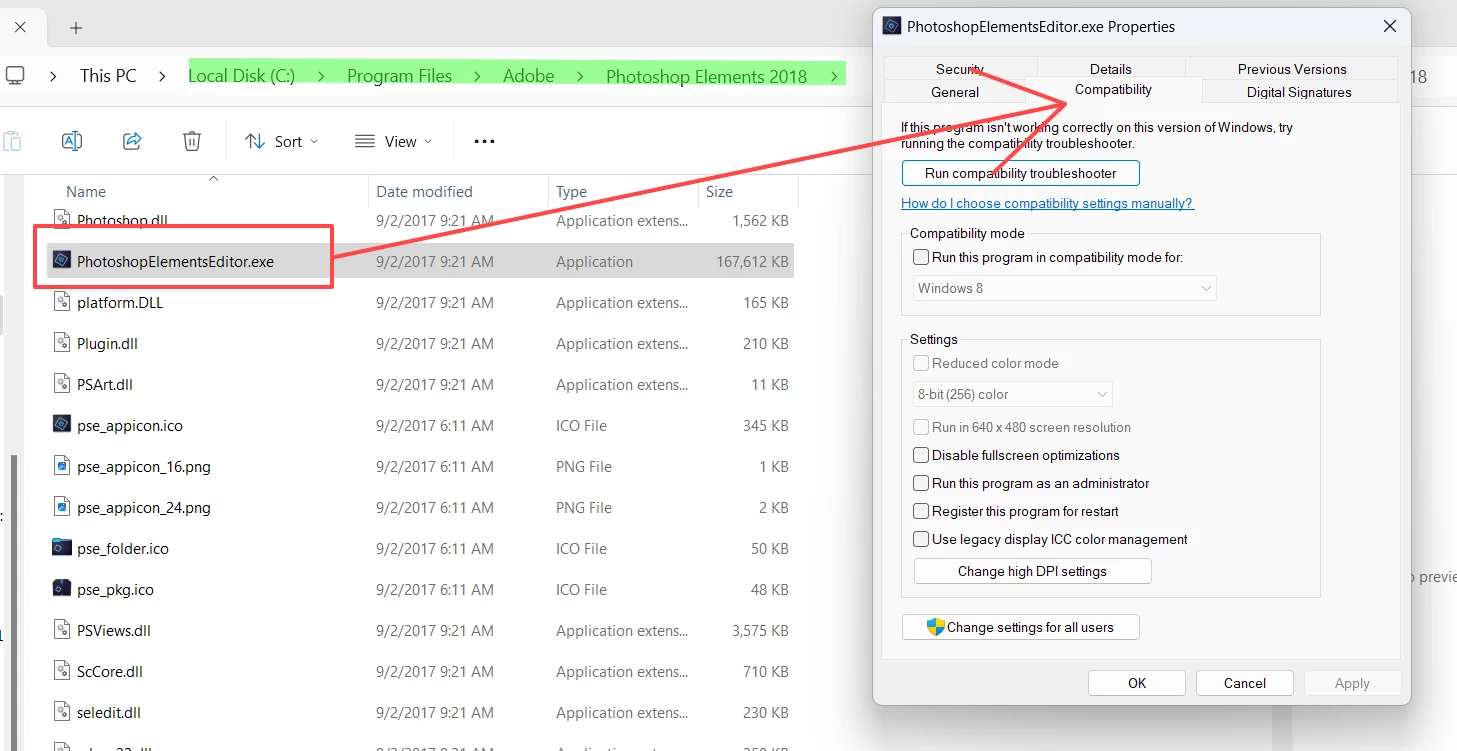Click the PSArt.dll file icon
The image size is (1457, 751).
point(62,384)
